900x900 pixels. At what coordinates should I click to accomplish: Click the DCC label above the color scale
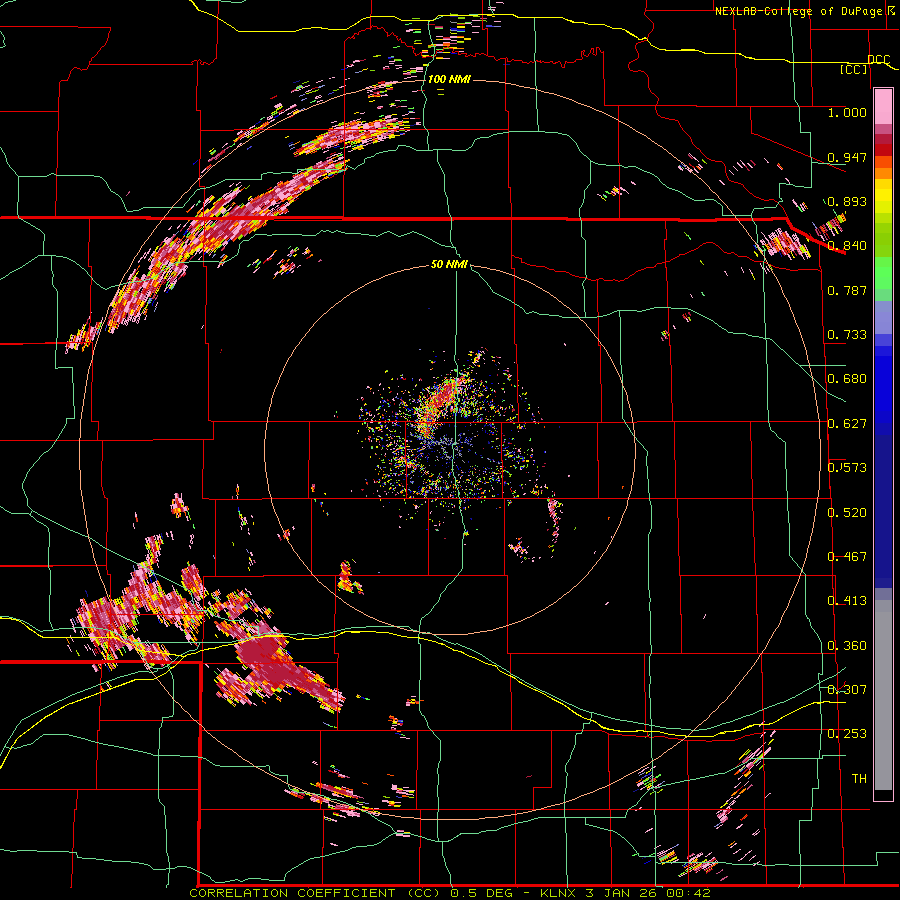coord(878,60)
